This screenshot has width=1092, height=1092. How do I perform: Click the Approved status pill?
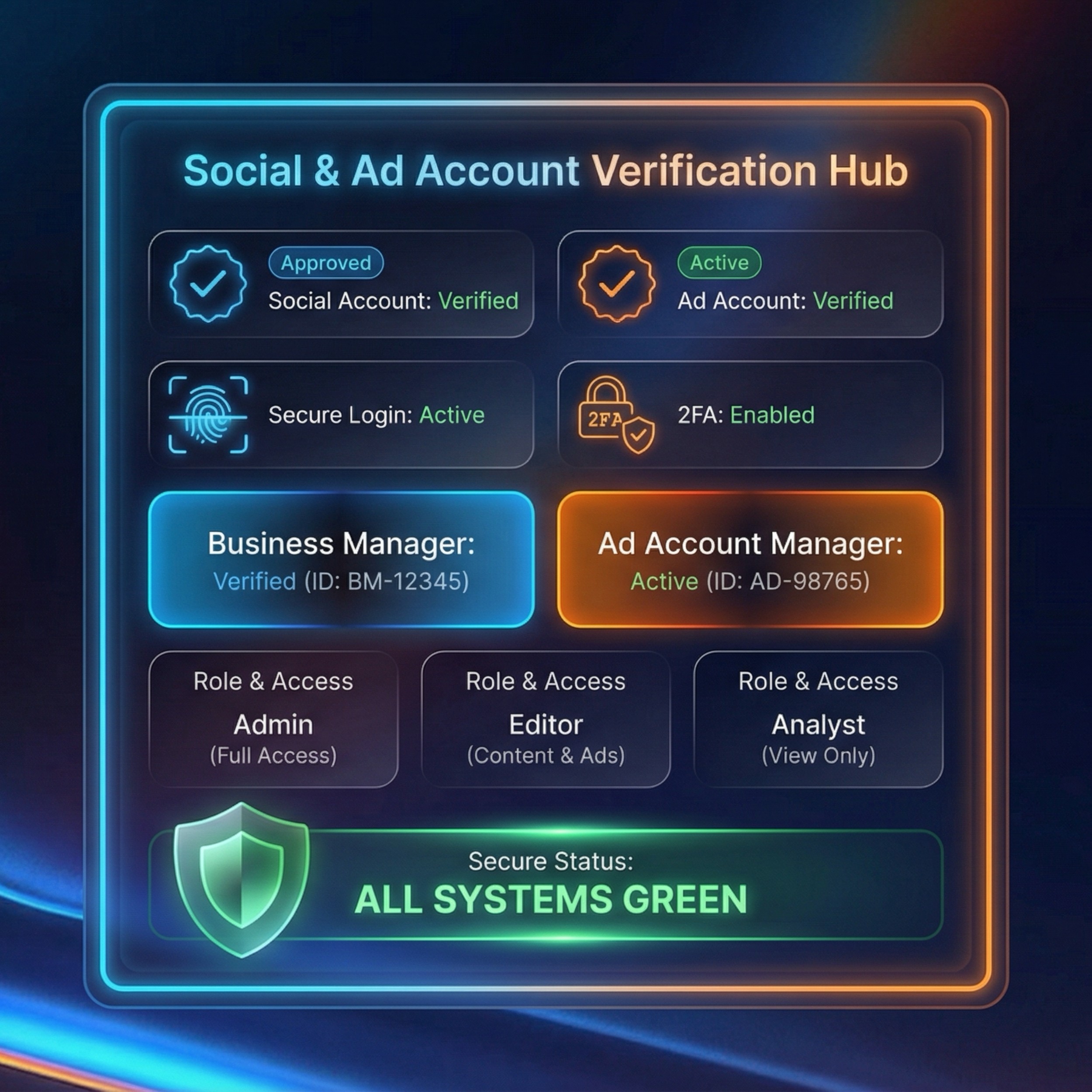[326, 263]
